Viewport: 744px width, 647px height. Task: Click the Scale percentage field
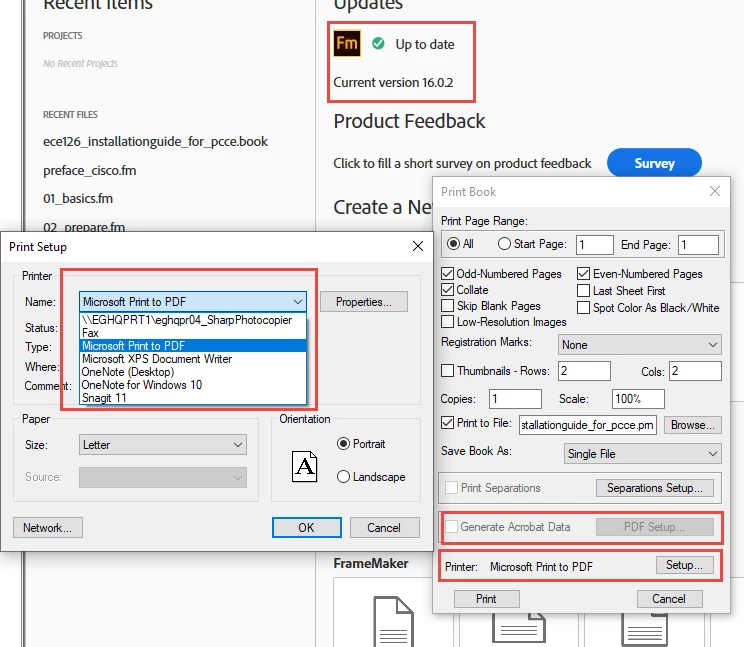click(x=638, y=398)
